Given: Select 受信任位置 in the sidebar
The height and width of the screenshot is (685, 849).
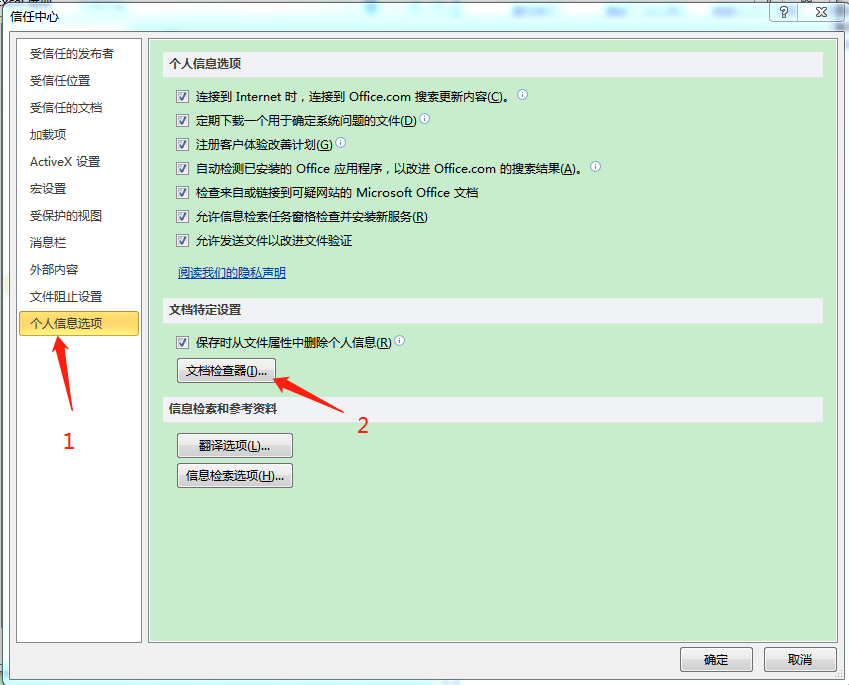Looking at the screenshot, I should click(x=60, y=81).
